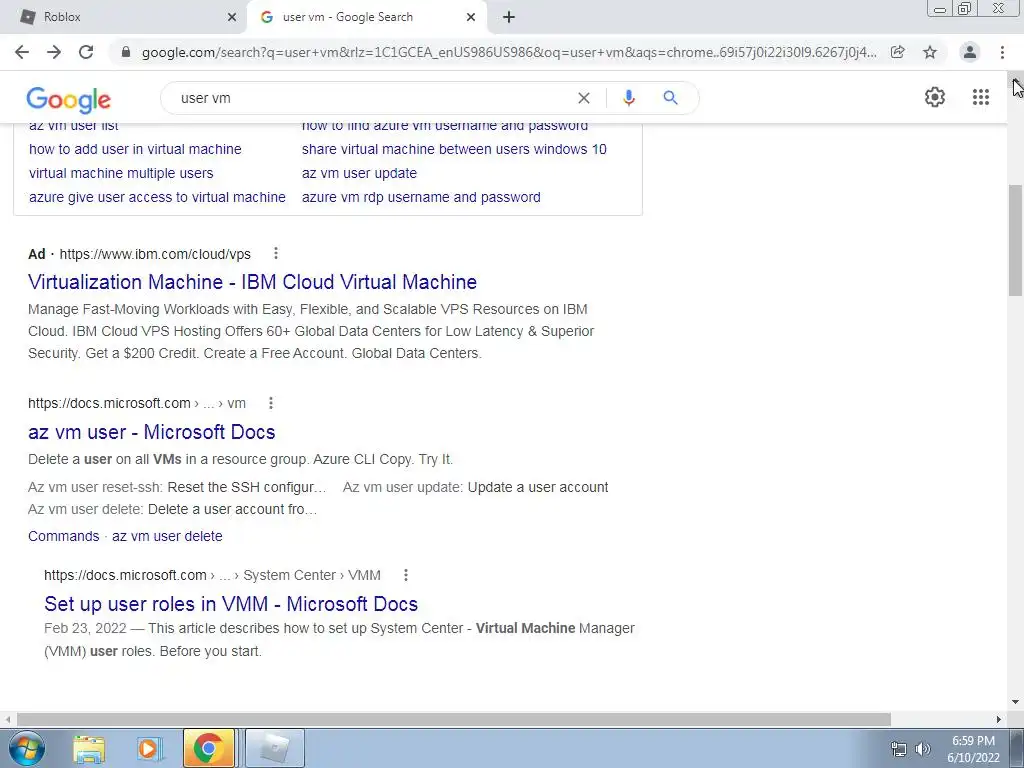Open 'Set up user roles in VMM' result
This screenshot has height=768, width=1024.
click(231, 603)
